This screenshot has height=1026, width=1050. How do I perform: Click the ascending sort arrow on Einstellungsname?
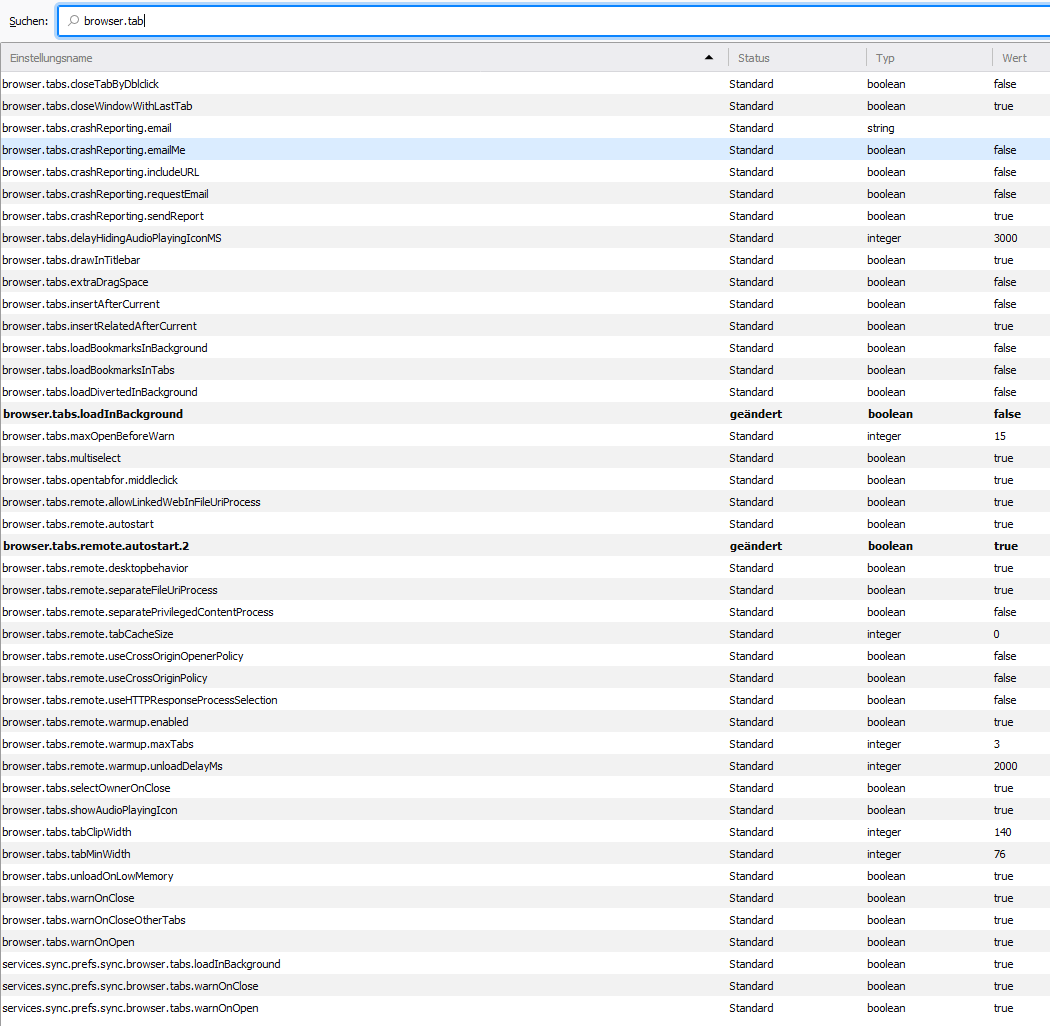coord(709,57)
